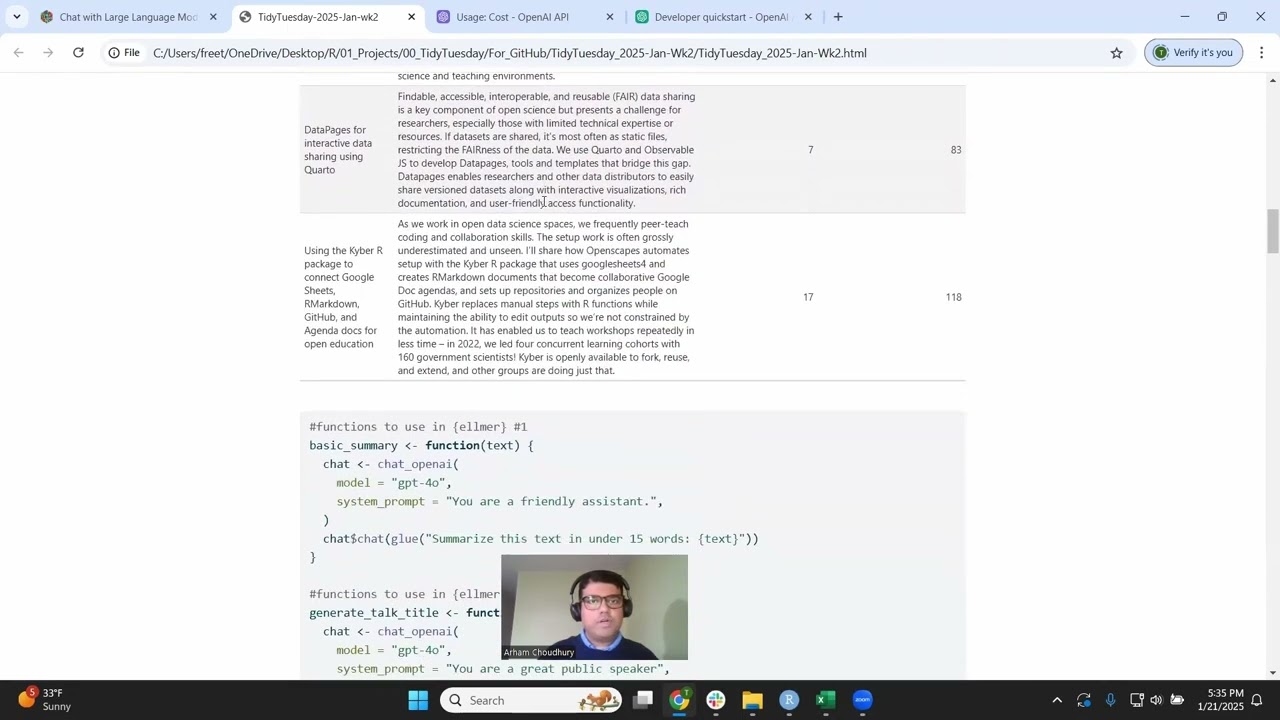
Task: Click the page vertical scrollbar thumb
Action: [x=1272, y=231]
